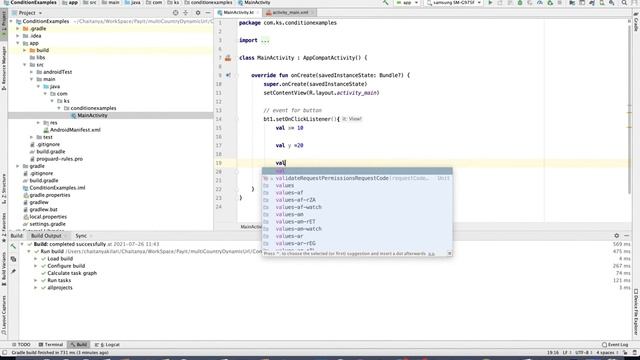640x360 pixels.
Task: Open the Logcat tool window tab
Action: (x=107, y=344)
